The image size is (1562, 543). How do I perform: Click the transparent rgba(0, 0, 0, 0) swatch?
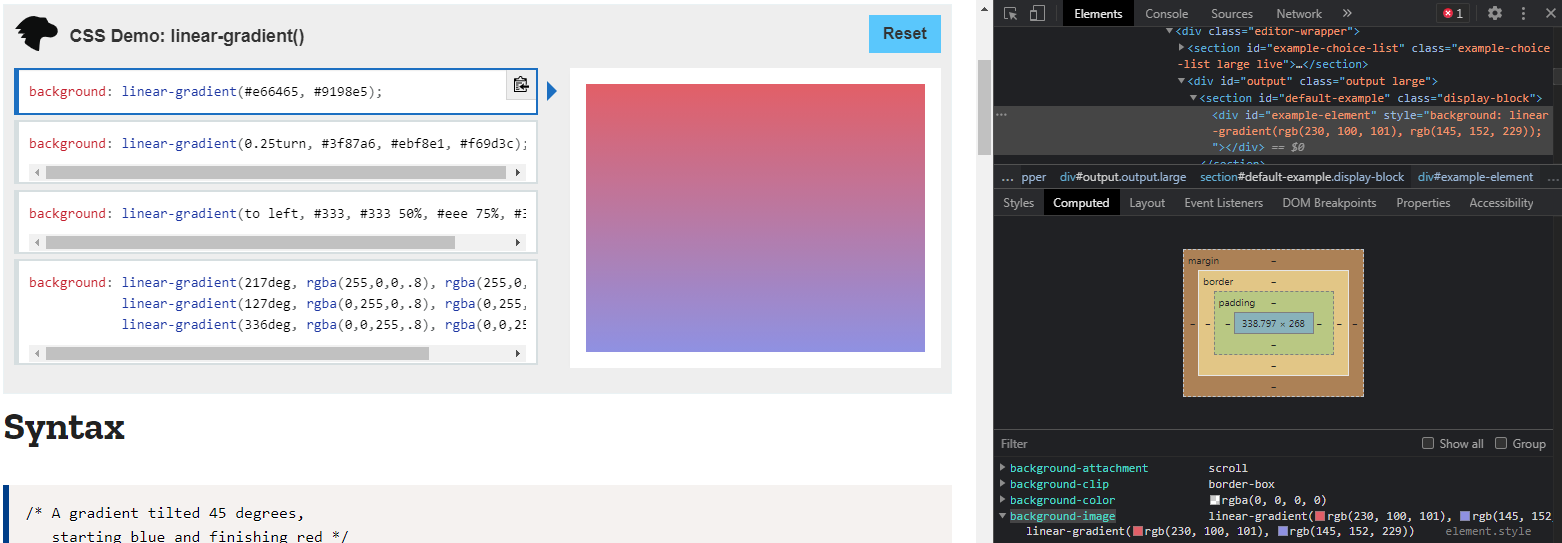pos(1214,500)
